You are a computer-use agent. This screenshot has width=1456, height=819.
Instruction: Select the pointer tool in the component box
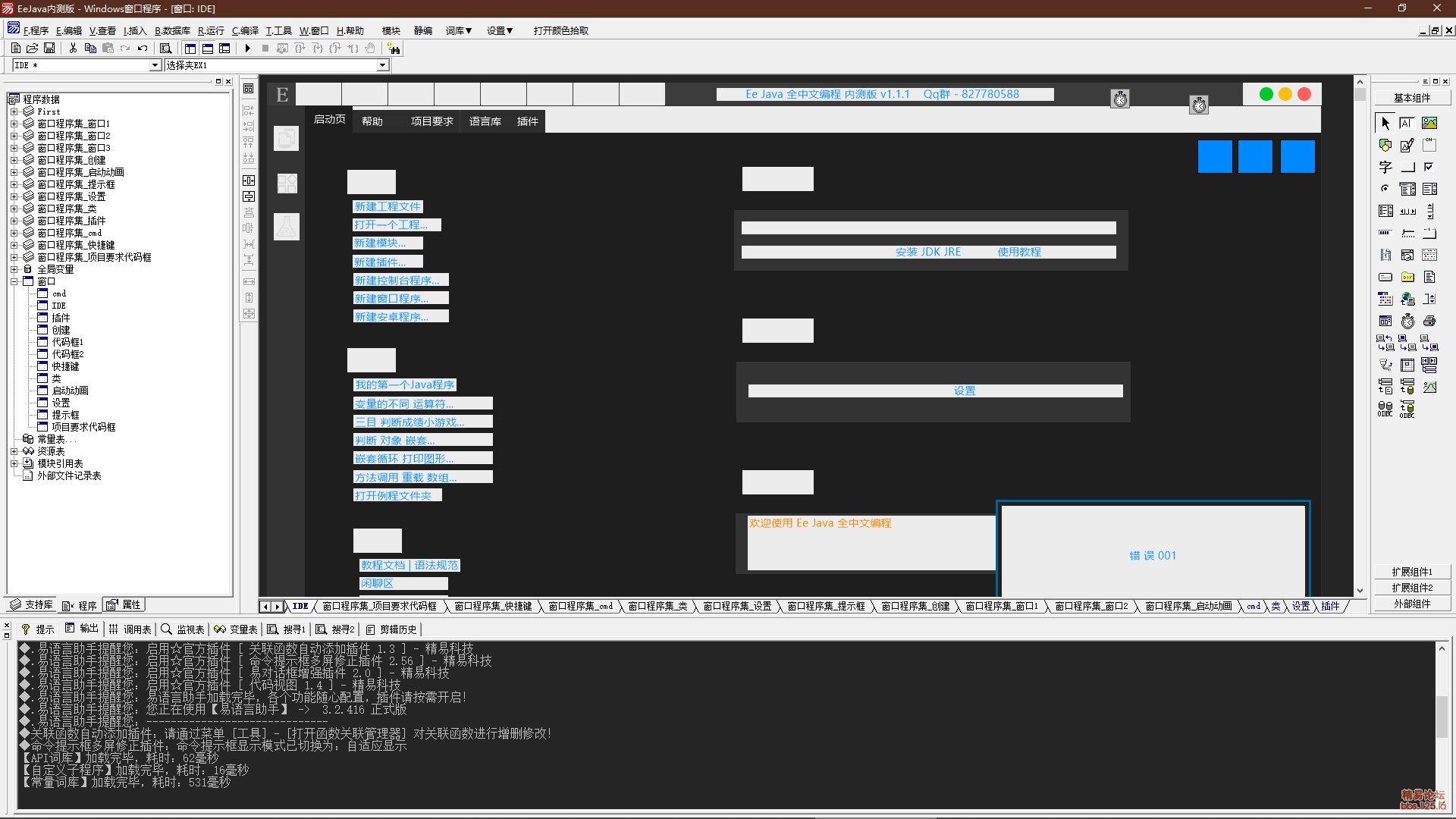1385,123
